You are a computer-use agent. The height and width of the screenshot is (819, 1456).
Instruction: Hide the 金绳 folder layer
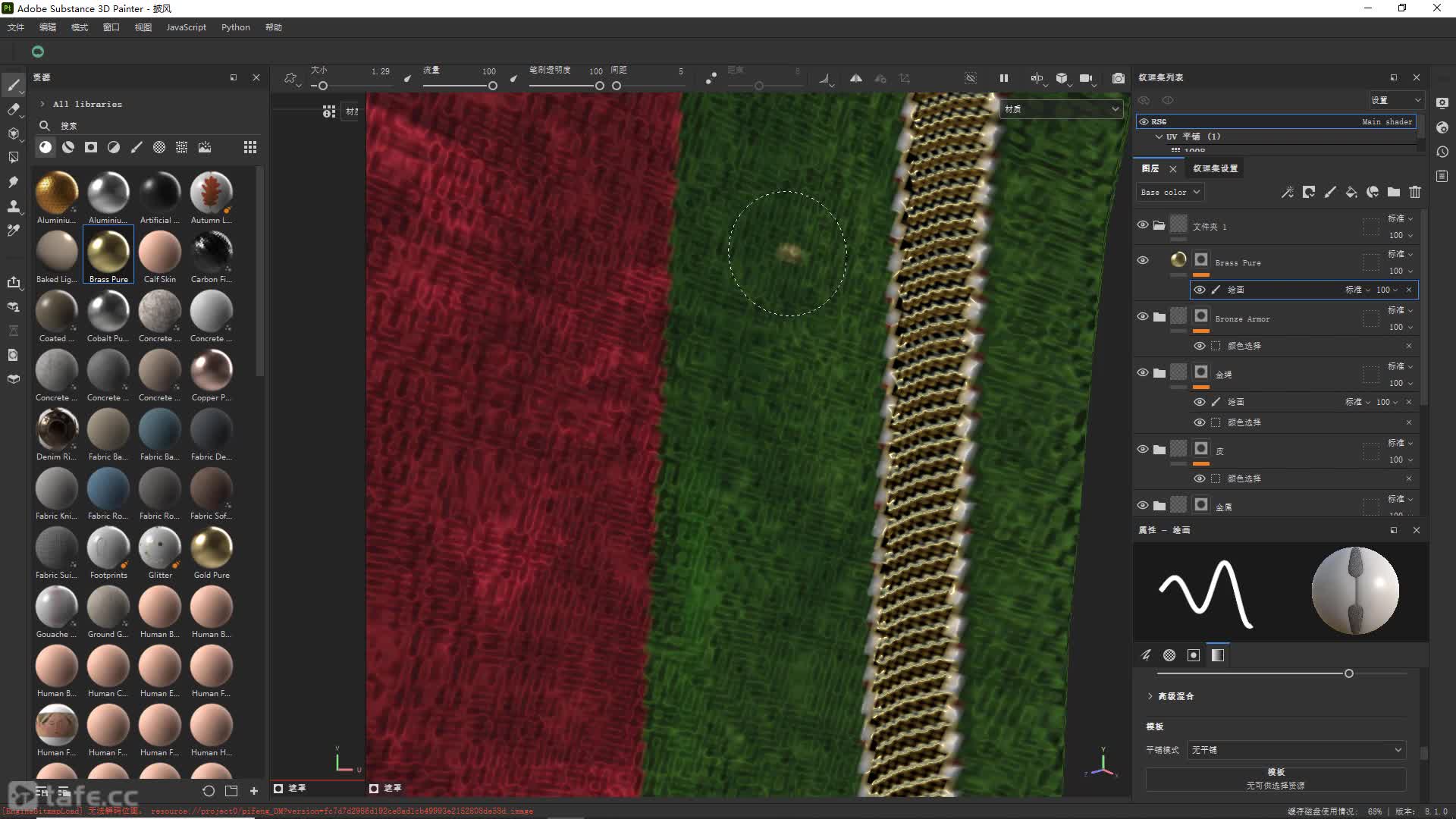click(1143, 372)
